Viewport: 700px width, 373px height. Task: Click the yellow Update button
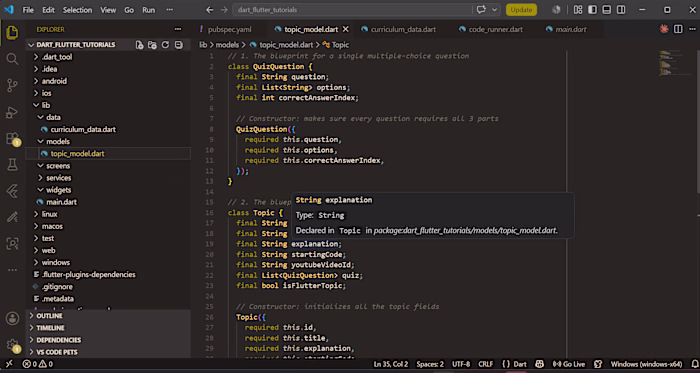pos(521,10)
